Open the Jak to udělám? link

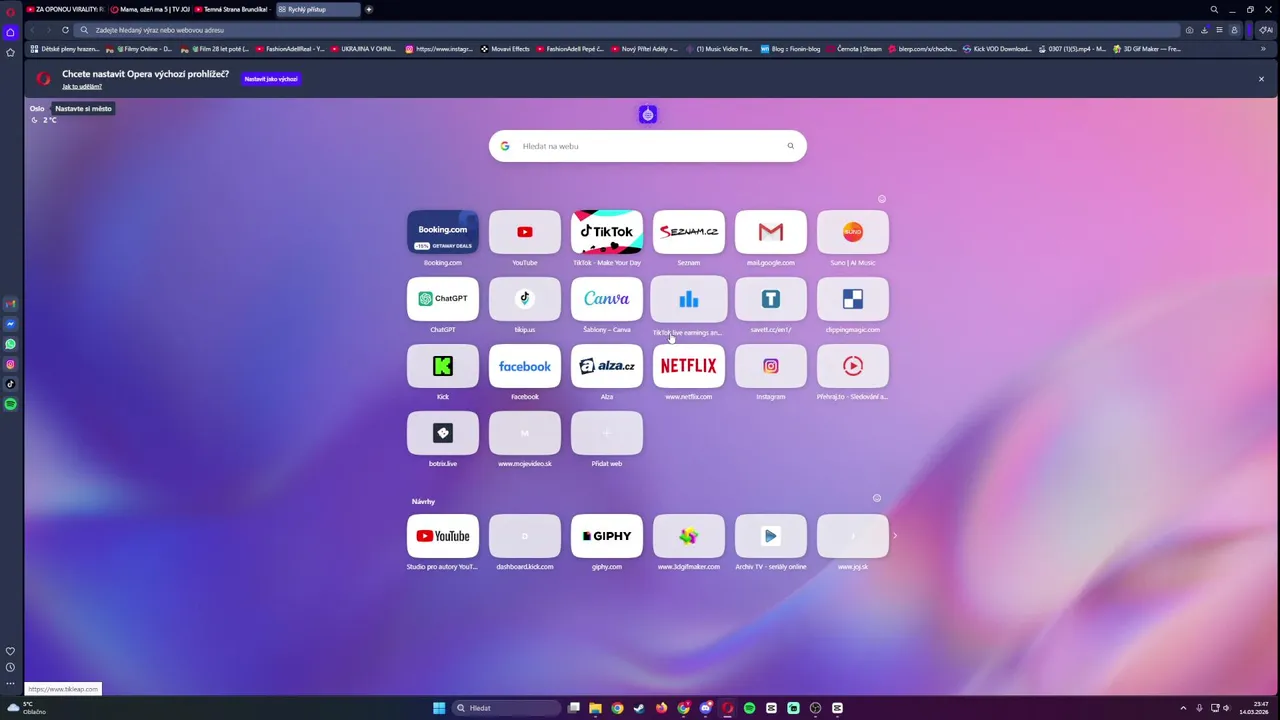pyautogui.click(x=82, y=86)
